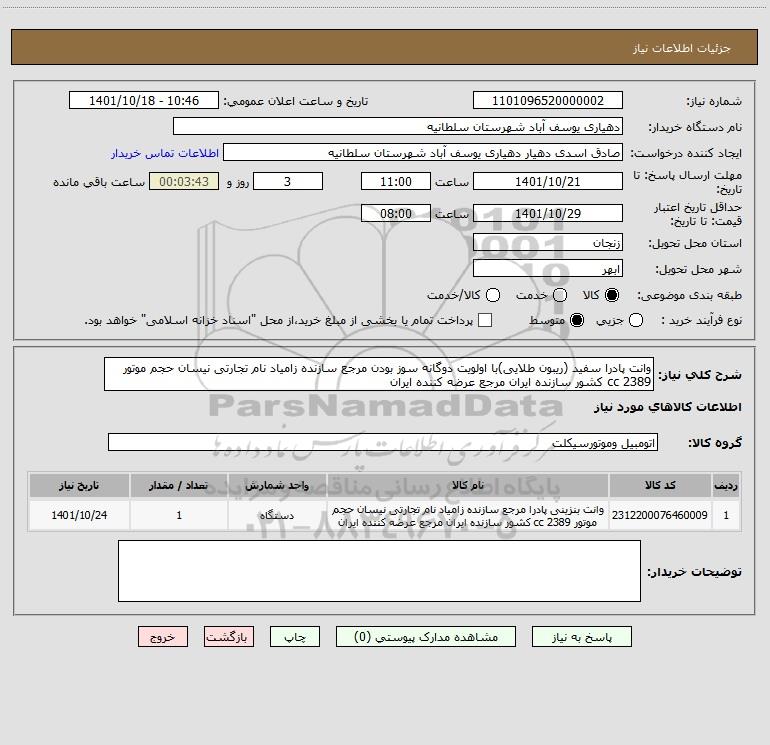The width and height of the screenshot is (770, 745).
Task: Click goods code 2312200076460009 cell
Action: click(x=660, y=515)
